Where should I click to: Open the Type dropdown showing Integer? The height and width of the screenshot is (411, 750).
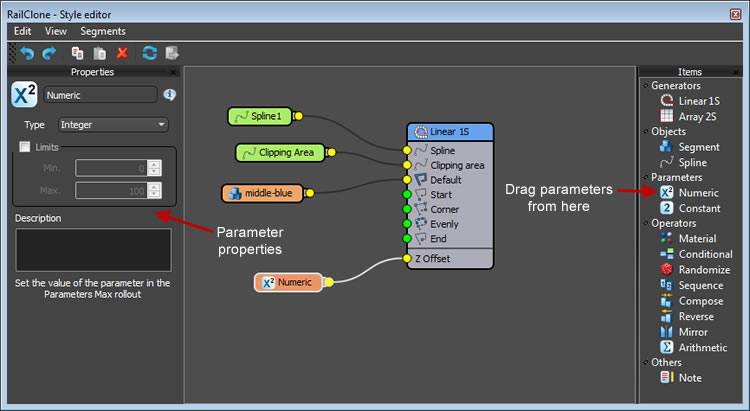coord(113,124)
